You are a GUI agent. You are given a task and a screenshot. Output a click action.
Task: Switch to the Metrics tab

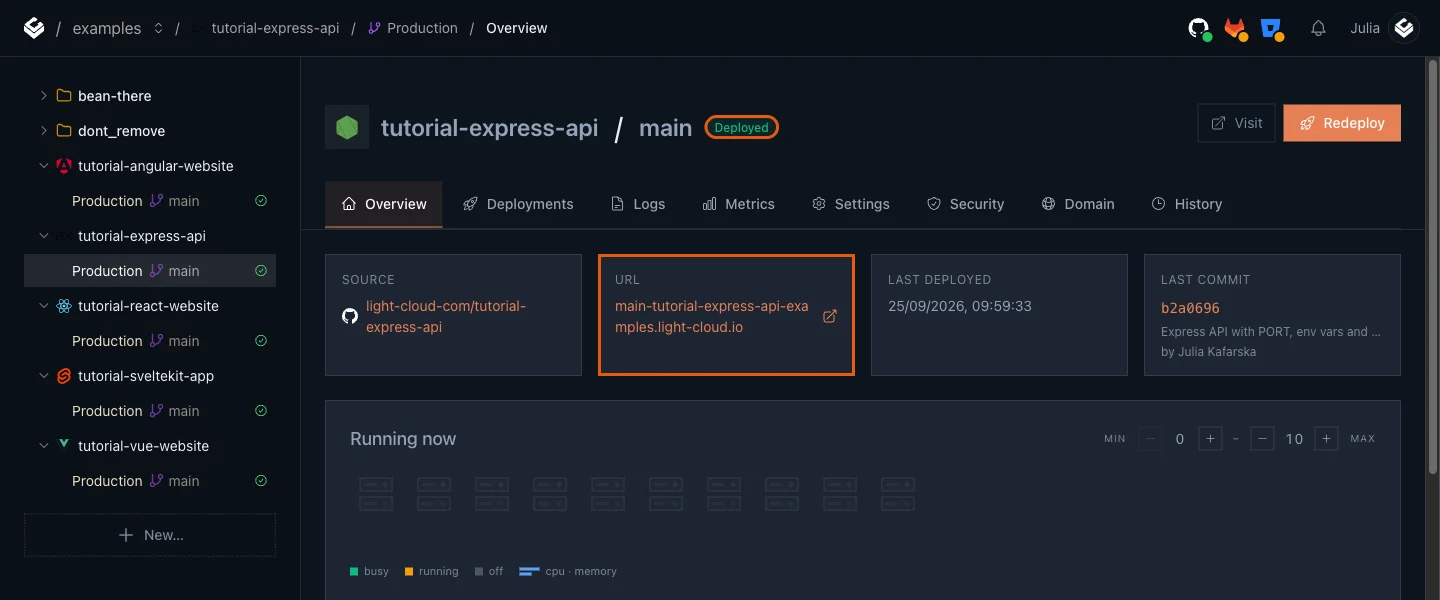click(x=738, y=204)
